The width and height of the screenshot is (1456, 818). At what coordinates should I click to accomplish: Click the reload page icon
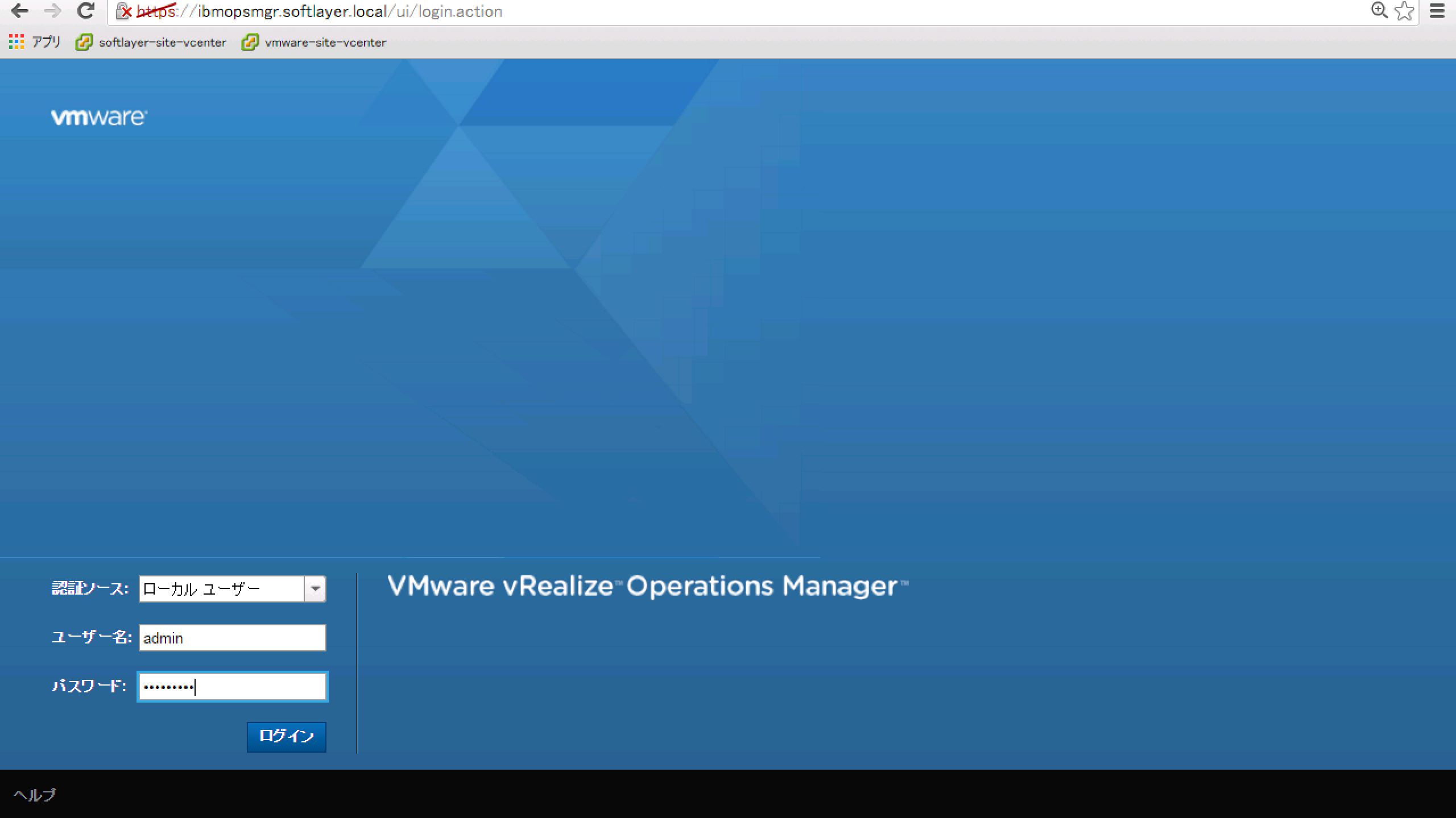coord(85,11)
